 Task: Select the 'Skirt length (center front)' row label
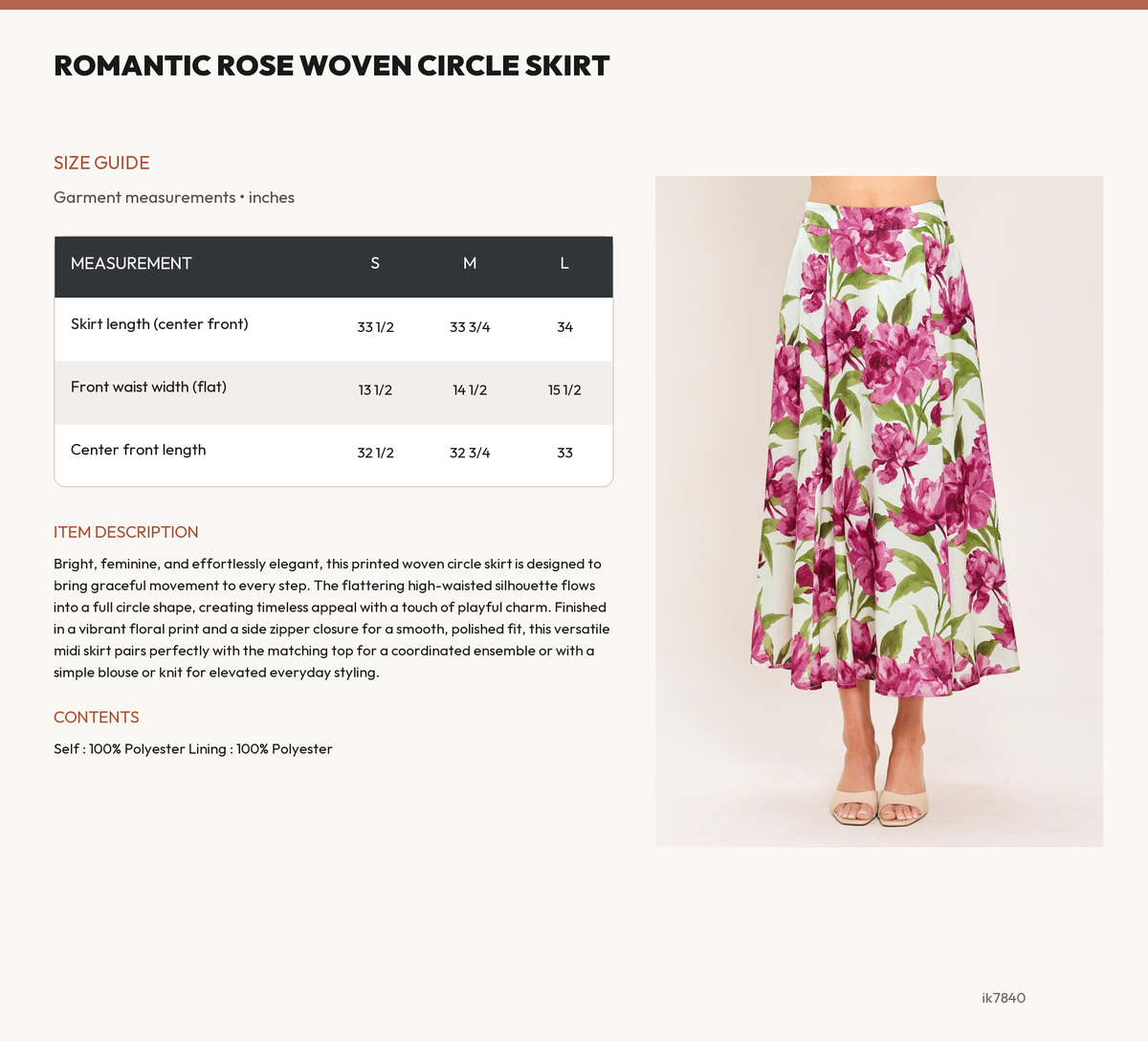tap(160, 324)
